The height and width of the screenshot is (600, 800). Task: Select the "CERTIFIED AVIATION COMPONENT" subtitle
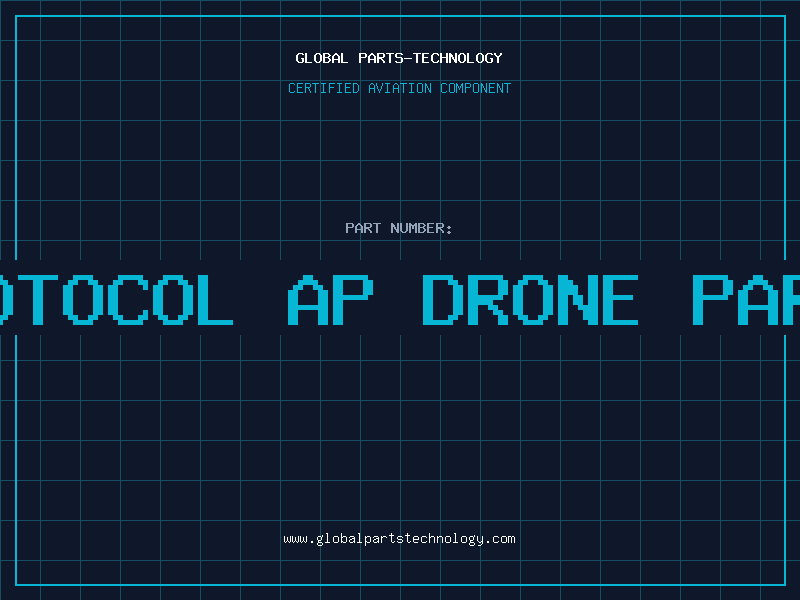(399, 88)
